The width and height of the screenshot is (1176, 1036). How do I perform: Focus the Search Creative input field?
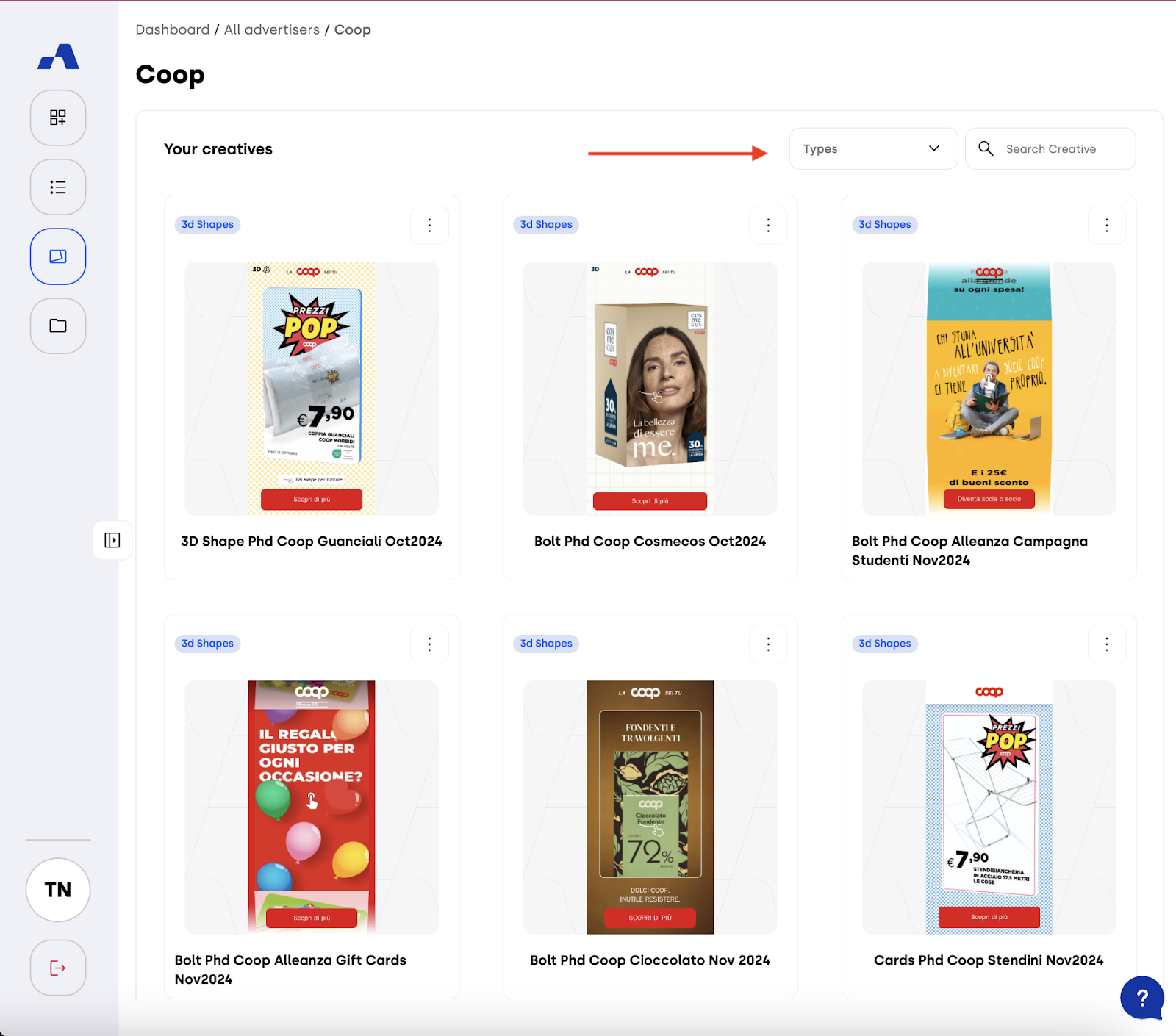[x=1050, y=148]
